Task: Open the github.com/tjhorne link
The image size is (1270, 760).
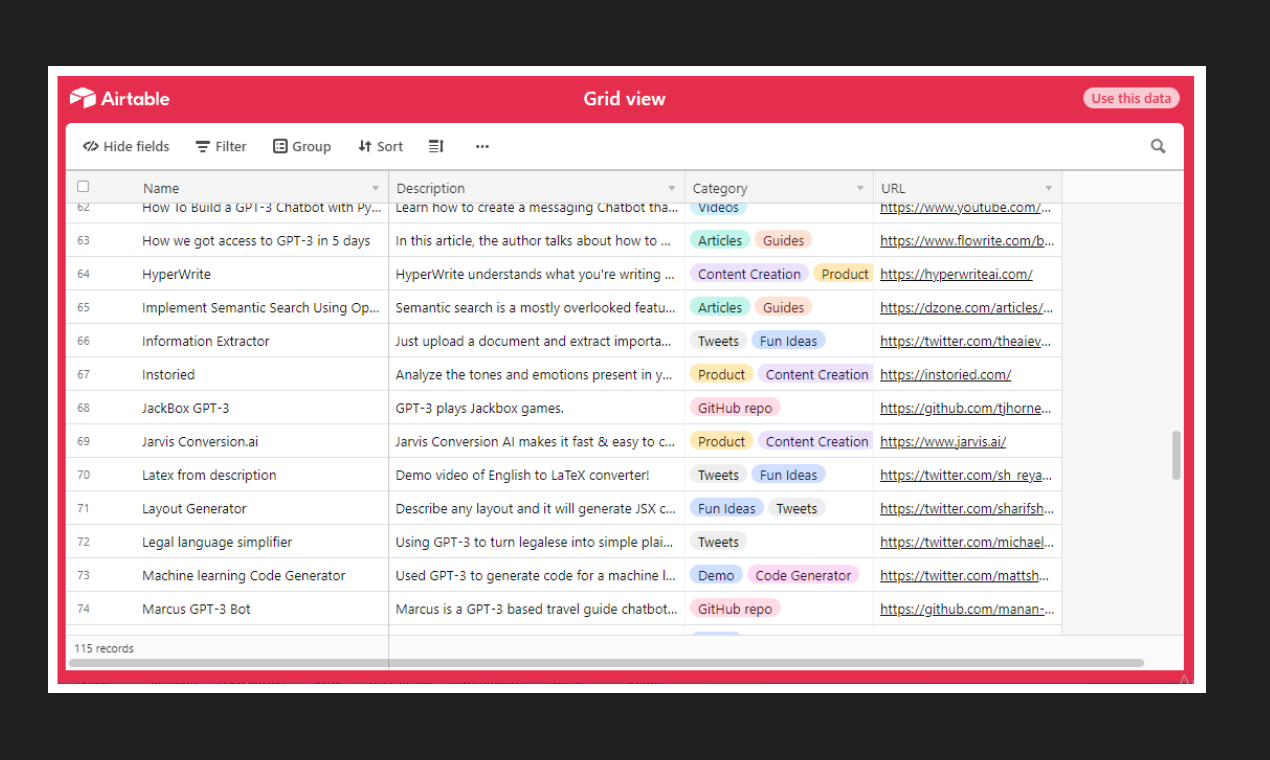Action: pos(967,408)
